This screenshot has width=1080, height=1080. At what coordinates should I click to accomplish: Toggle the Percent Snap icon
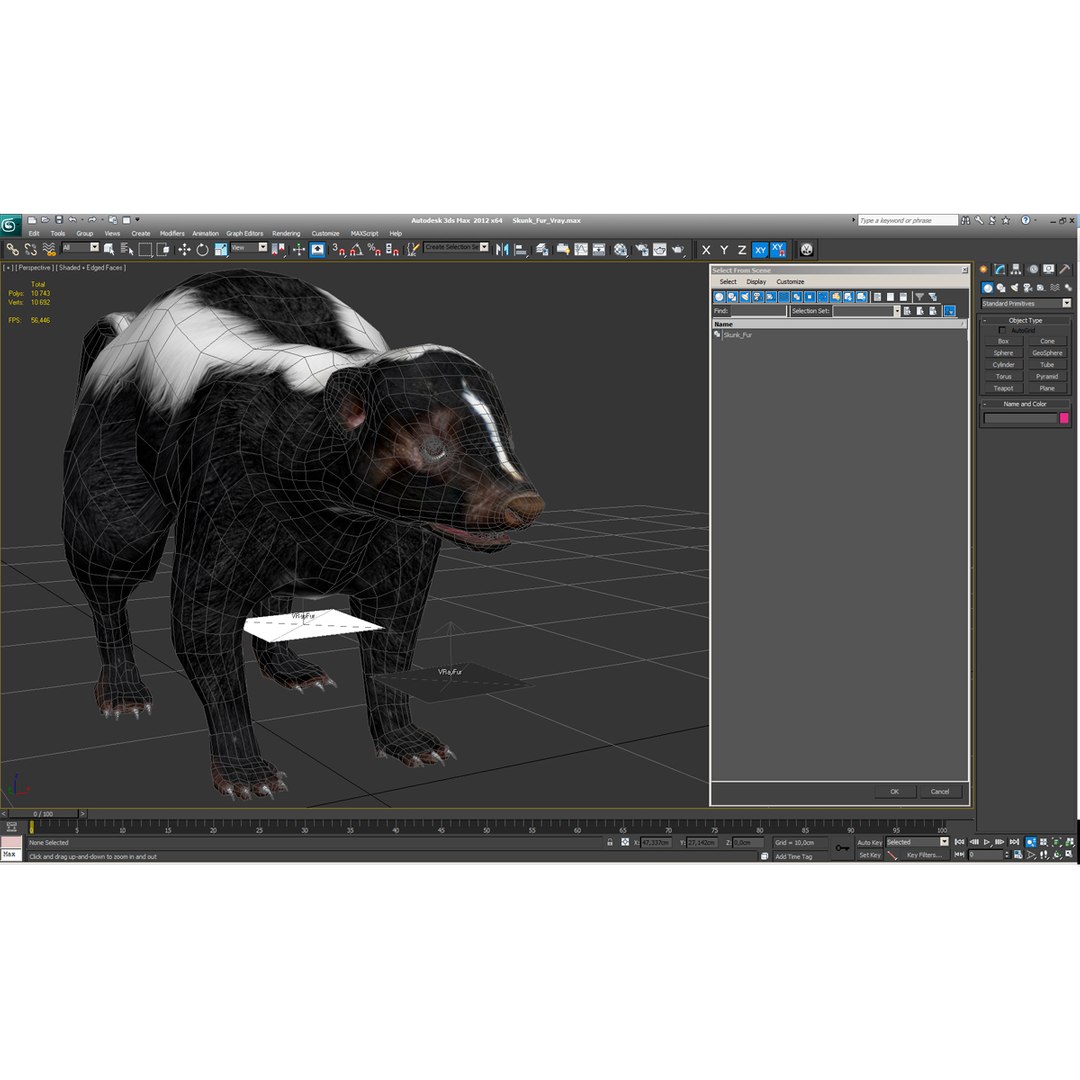click(374, 249)
